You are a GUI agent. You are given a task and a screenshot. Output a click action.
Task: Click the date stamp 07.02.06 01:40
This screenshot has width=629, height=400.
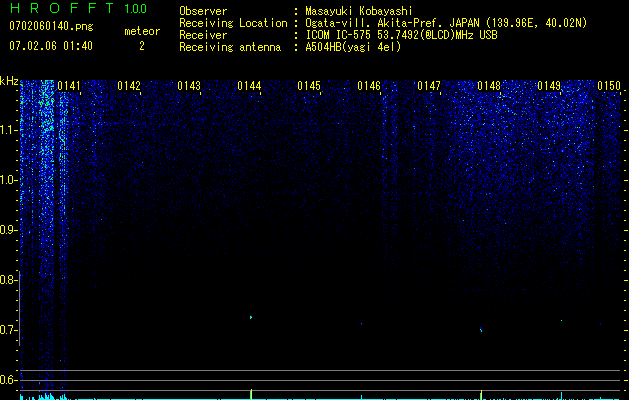tap(51, 46)
